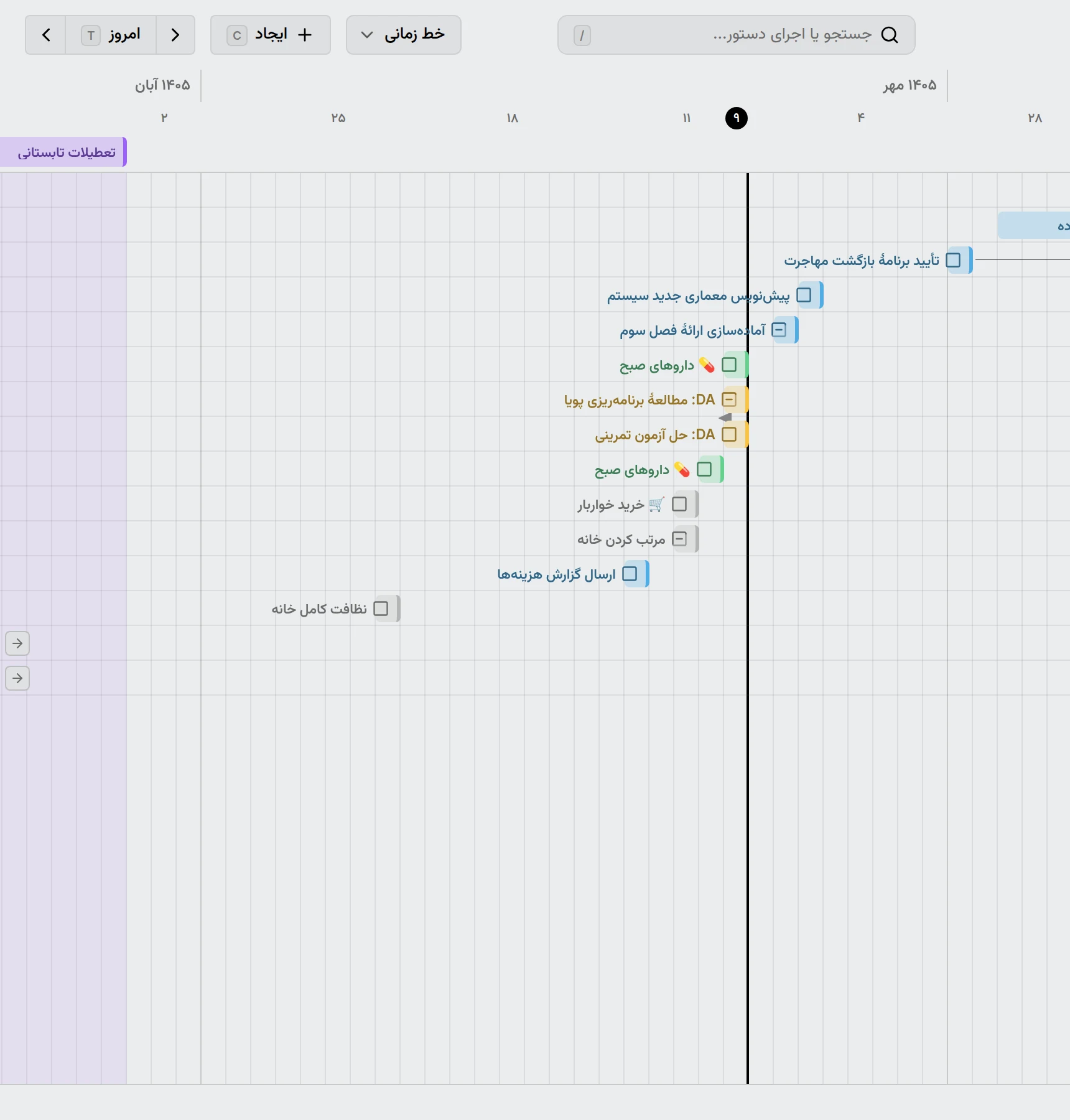Click the search magnifier icon
The height and width of the screenshot is (1120, 1070).
[890, 35]
